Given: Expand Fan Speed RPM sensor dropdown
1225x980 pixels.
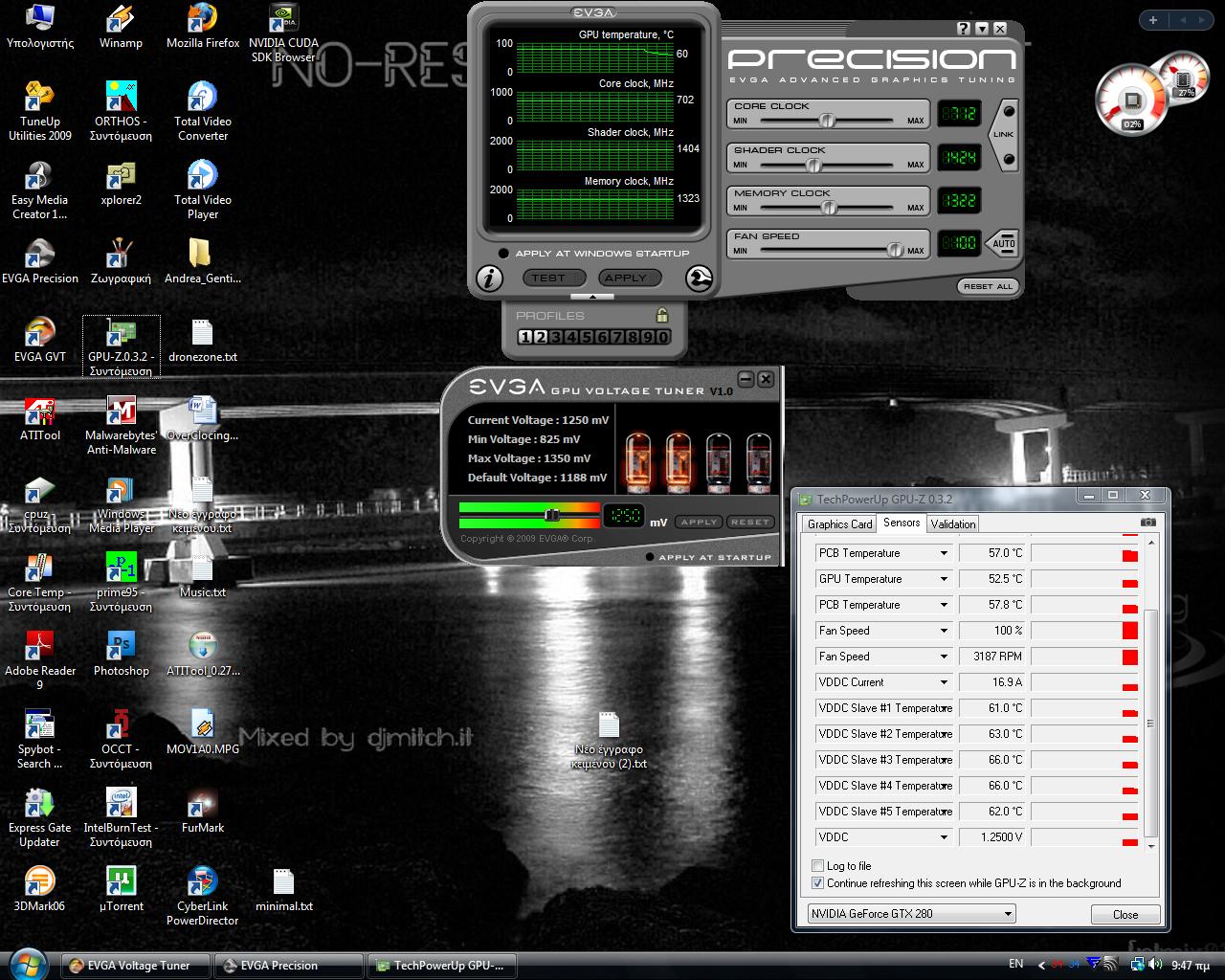Looking at the screenshot, I should [944, 657].
